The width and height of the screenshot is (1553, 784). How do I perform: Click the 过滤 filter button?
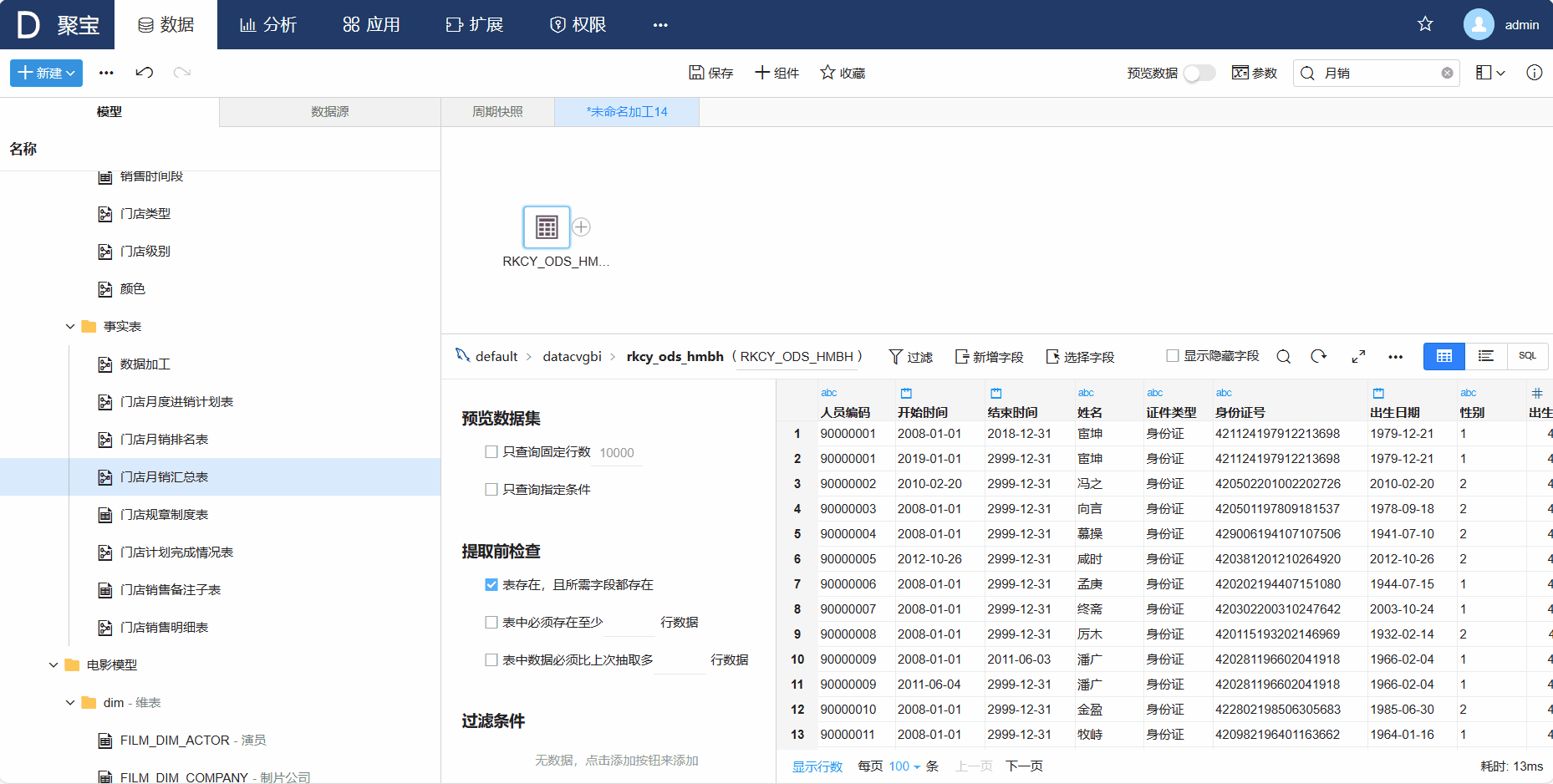(910, 357)
